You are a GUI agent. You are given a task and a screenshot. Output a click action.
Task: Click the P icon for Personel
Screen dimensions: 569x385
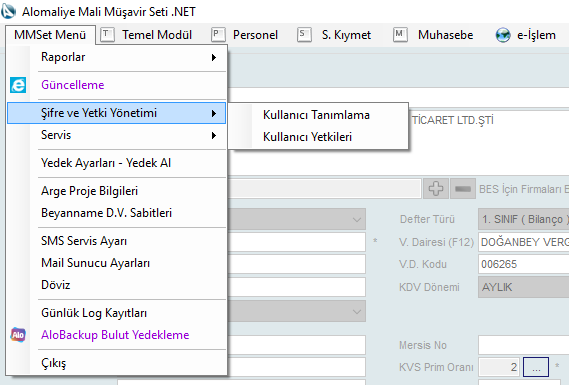(x=218, y=35)
